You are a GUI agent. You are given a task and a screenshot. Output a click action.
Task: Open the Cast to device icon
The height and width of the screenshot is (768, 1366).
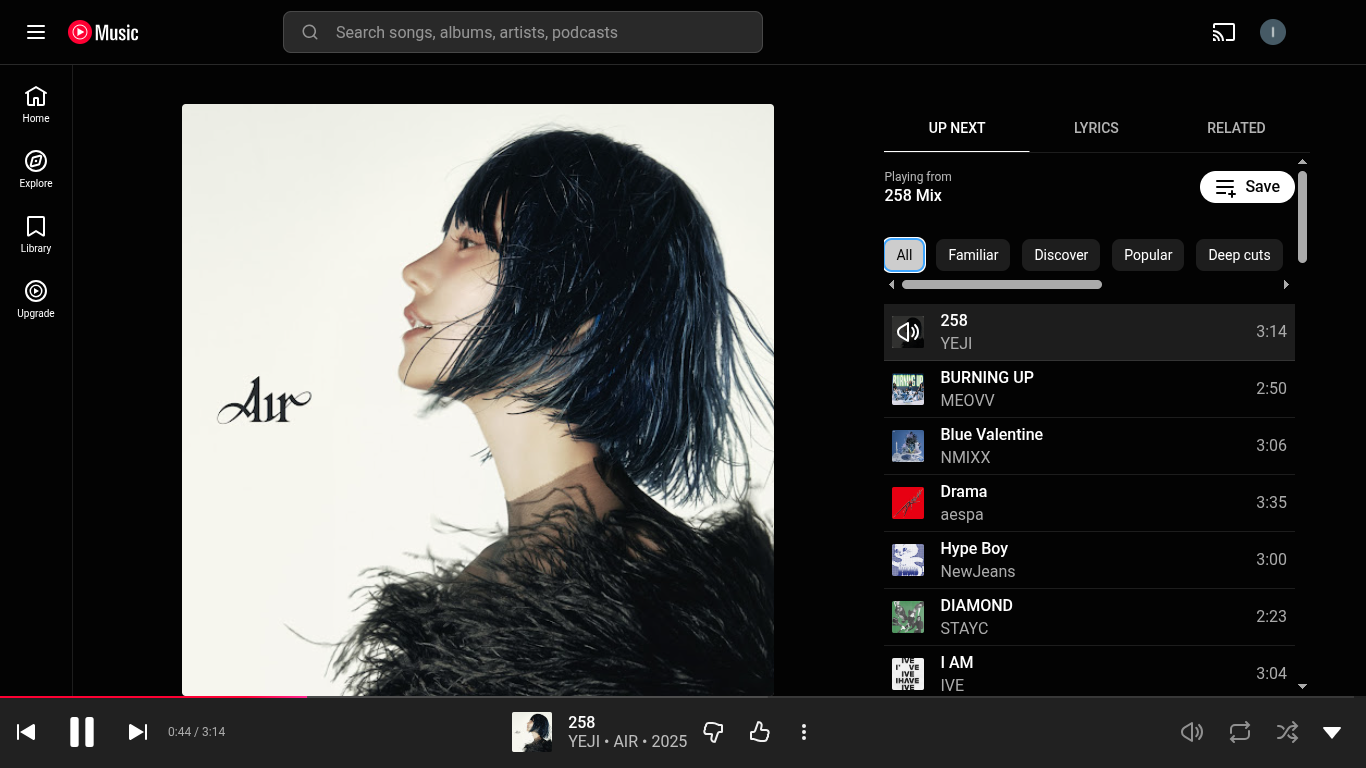pos(1223,32)
